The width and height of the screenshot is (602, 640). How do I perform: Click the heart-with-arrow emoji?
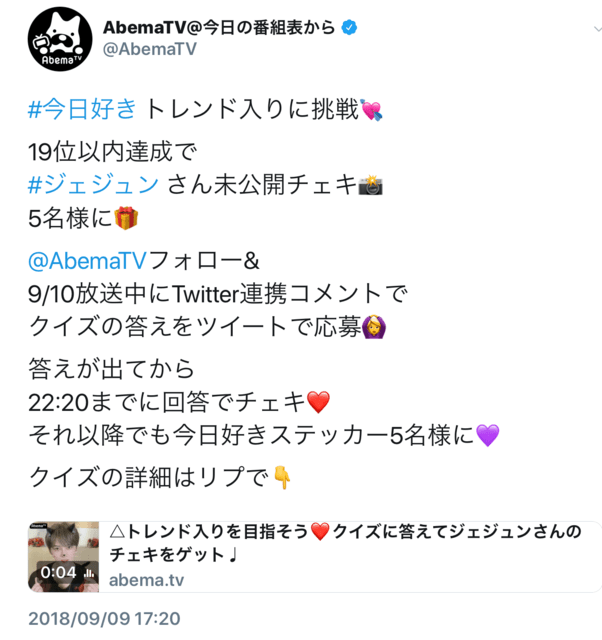371,110
